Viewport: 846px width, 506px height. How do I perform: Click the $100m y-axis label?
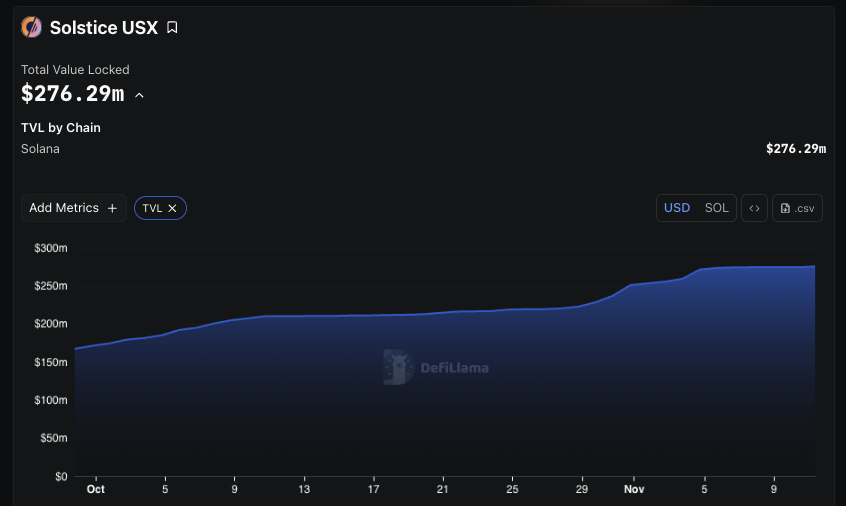coord(51,400)
